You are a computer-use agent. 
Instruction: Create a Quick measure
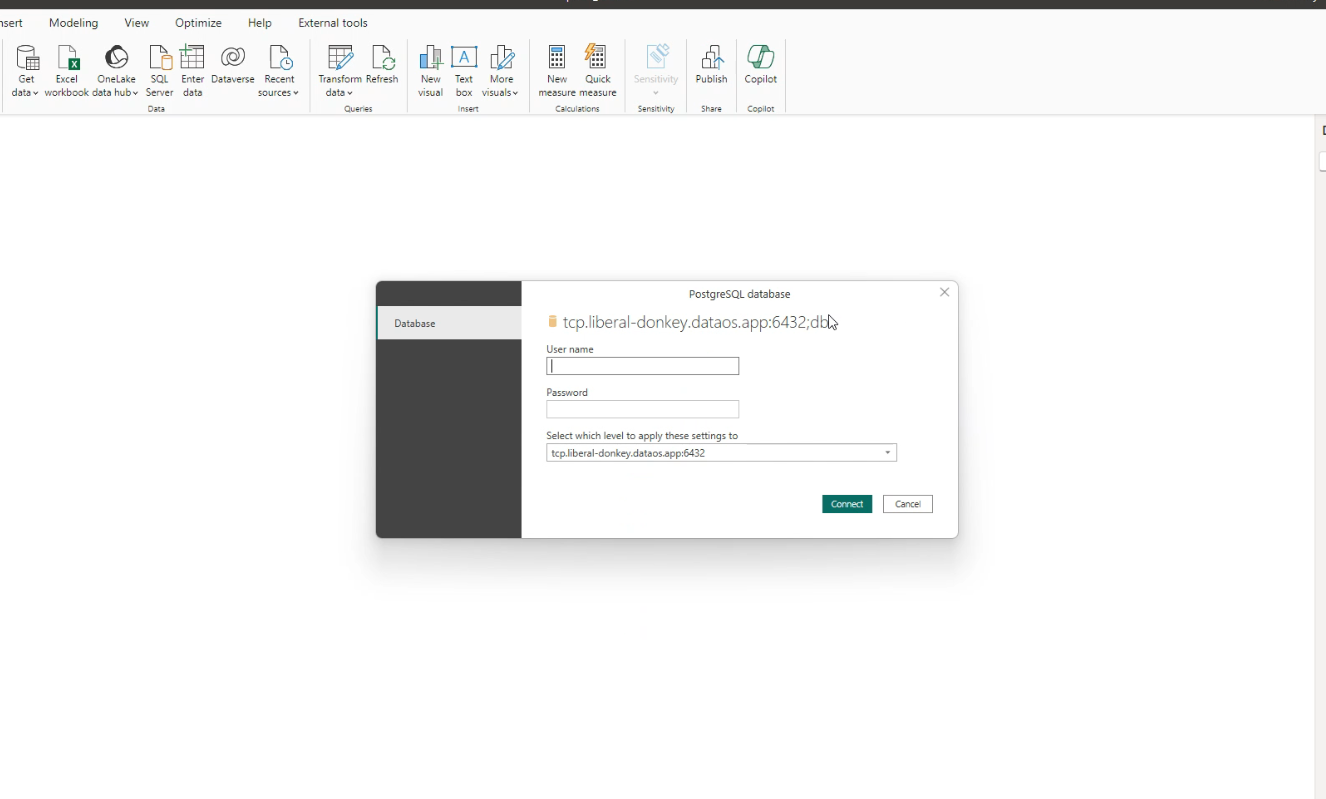598,71
